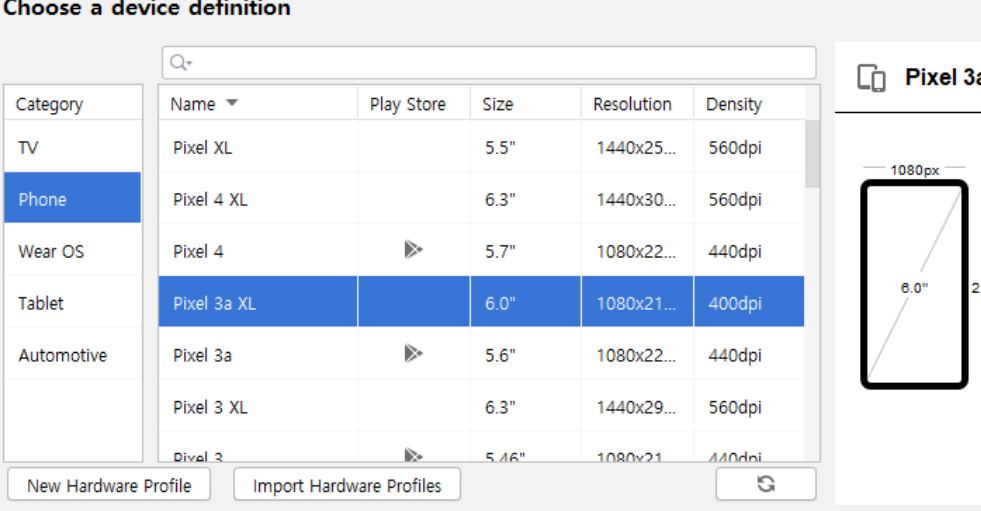
Task: Select the Tablet category
Action: pyautogui.click(x=73, y=303)
